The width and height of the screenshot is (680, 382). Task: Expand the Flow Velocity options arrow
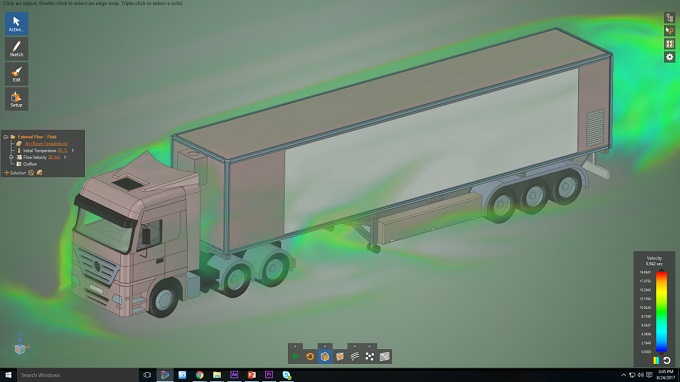[x=65, y=157]
